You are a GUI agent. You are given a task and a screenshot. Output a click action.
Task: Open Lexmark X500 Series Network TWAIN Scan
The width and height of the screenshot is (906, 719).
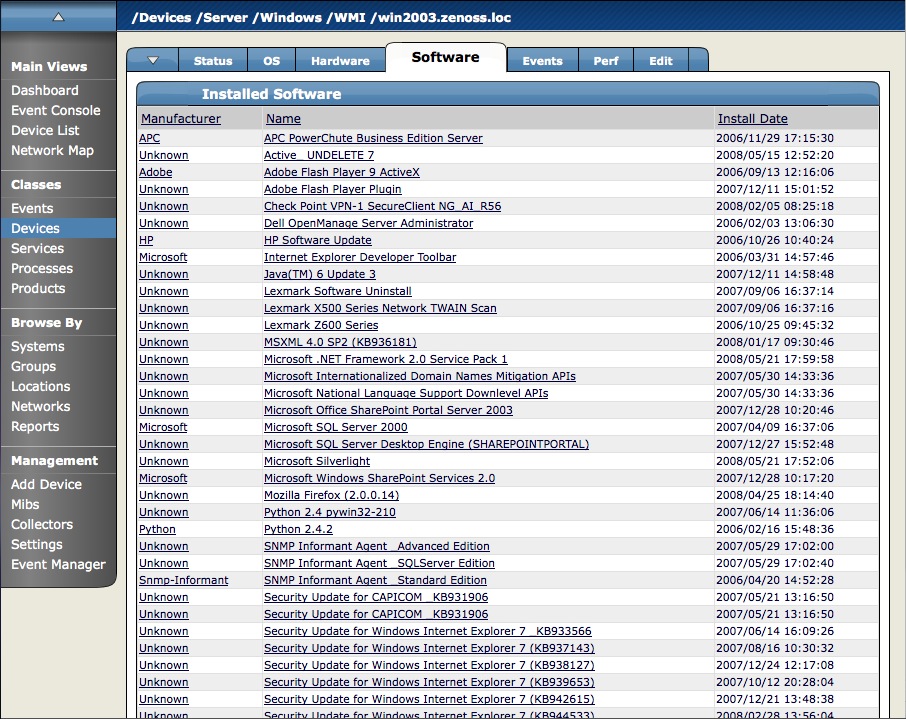(380, 308)
